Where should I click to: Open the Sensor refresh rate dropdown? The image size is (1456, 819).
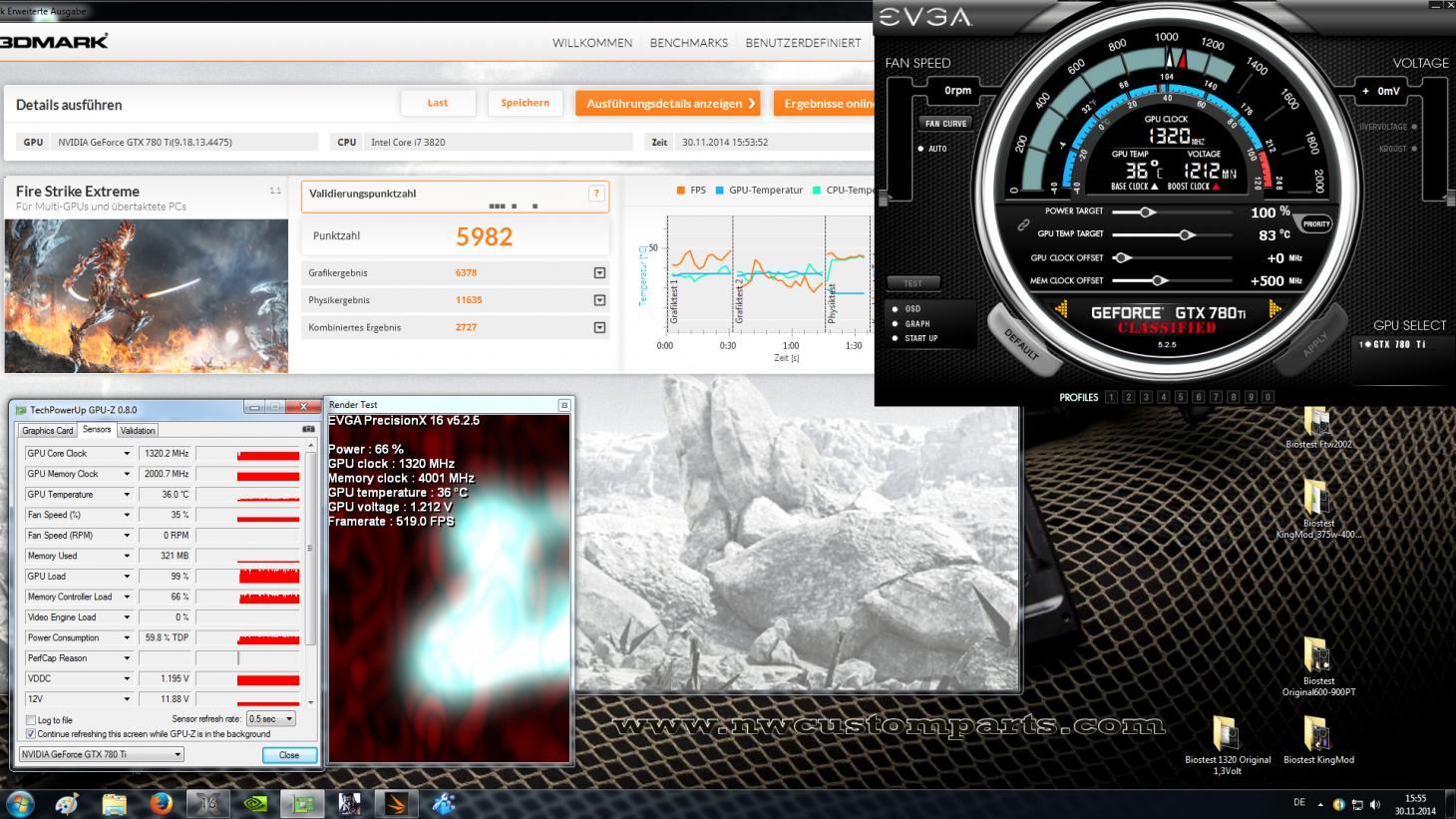[x=271, y=719]
